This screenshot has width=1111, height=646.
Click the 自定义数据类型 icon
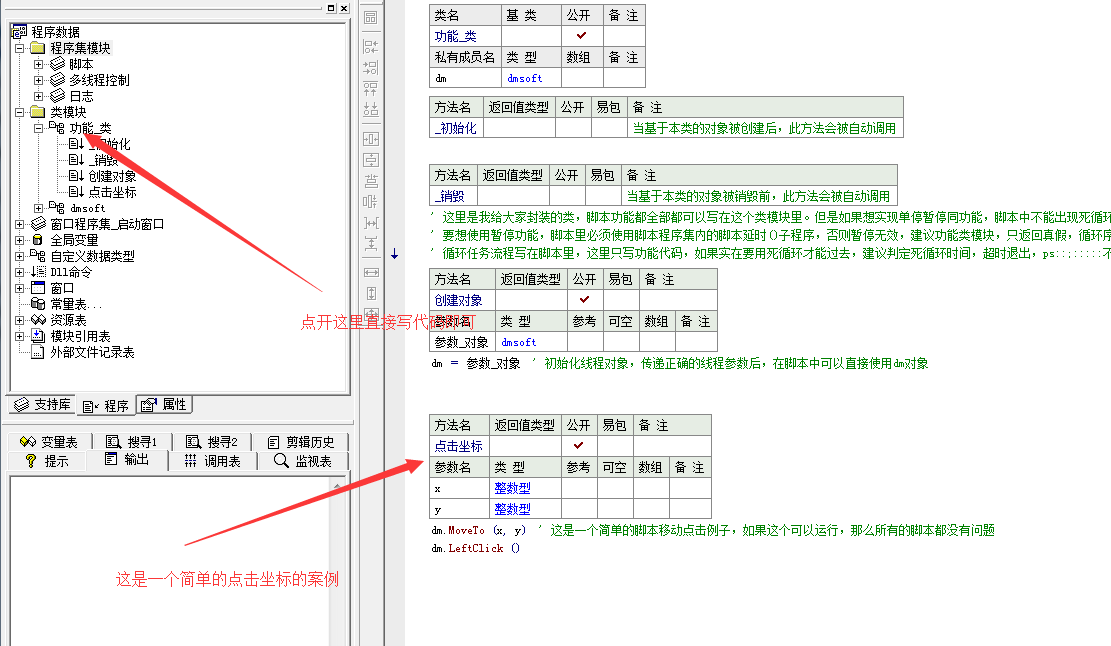[x=38, y=256]
